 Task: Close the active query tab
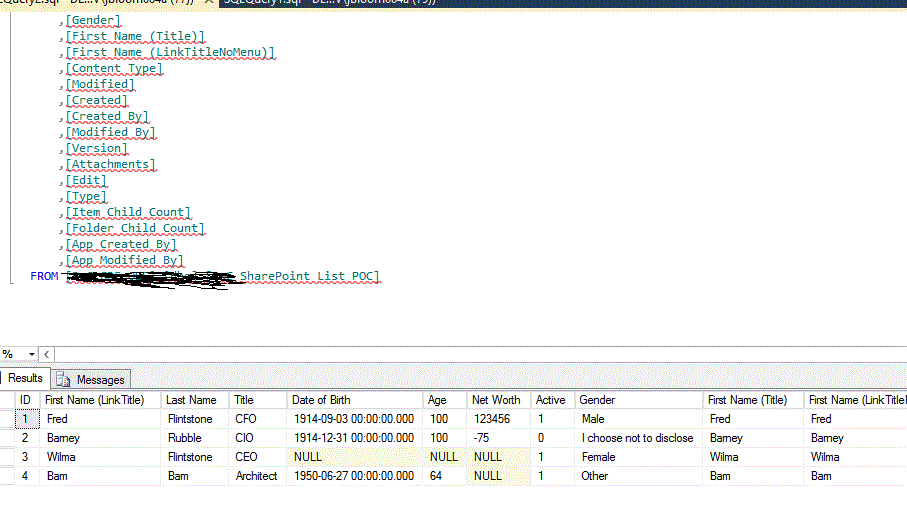pyautogui.click(x=209, y=2)
